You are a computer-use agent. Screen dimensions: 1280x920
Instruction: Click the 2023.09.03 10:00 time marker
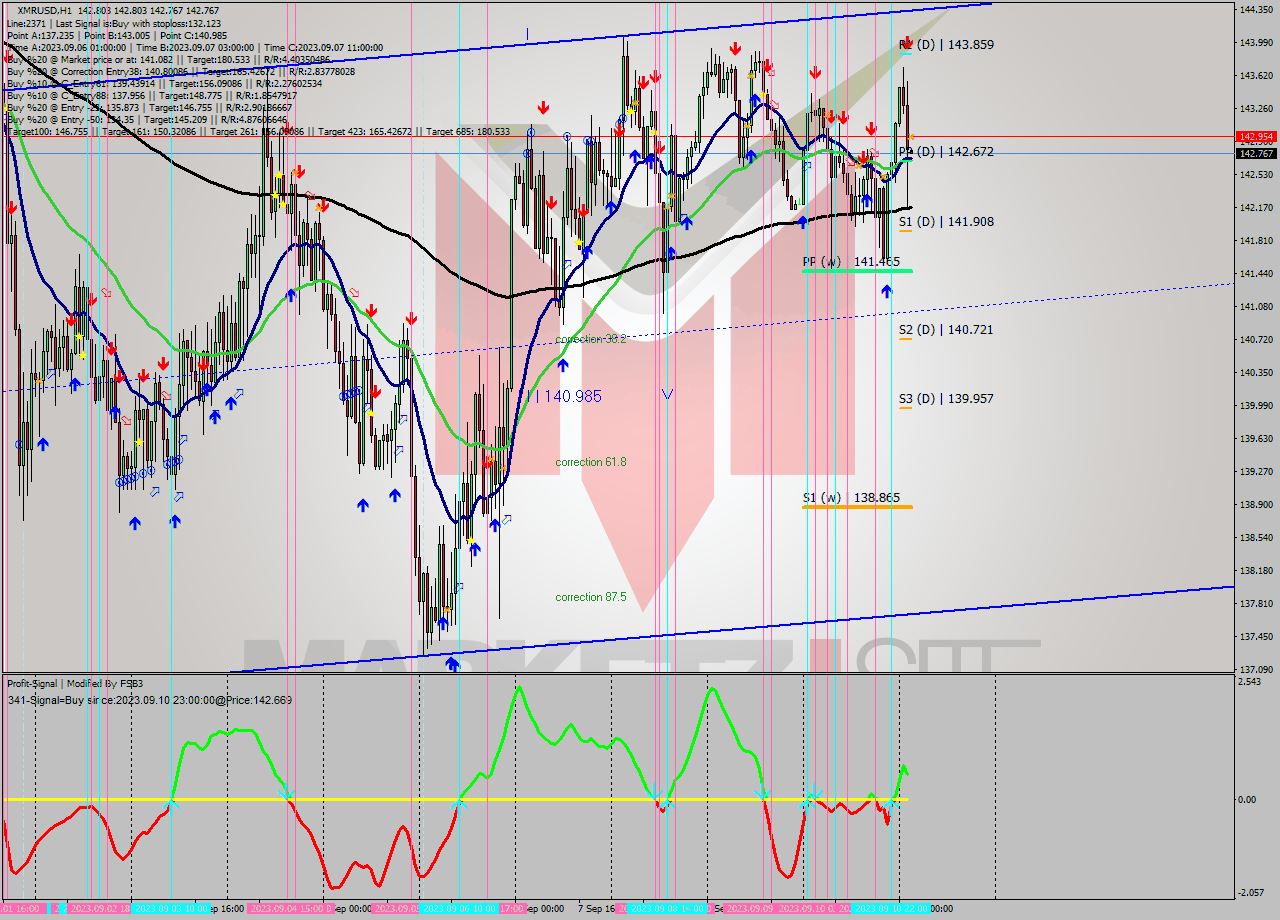tap(172, 908)
